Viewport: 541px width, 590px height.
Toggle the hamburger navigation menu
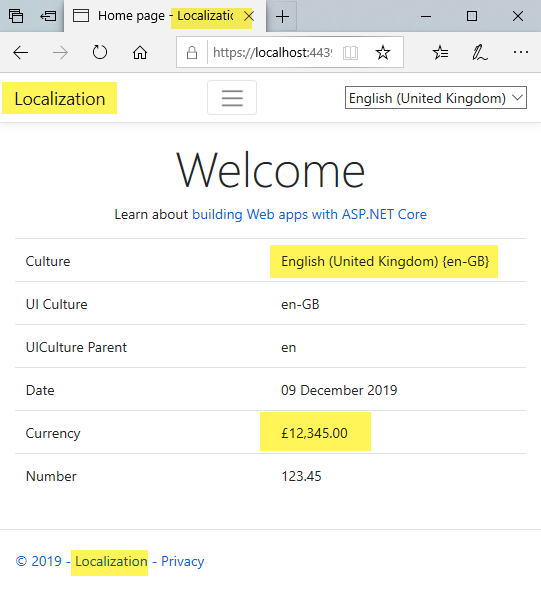(x=232, y=98)
